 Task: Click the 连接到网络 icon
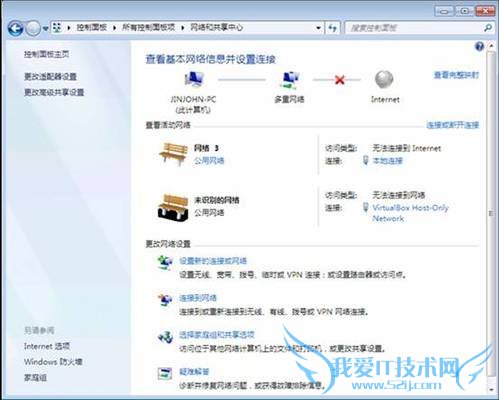(165, 300)
